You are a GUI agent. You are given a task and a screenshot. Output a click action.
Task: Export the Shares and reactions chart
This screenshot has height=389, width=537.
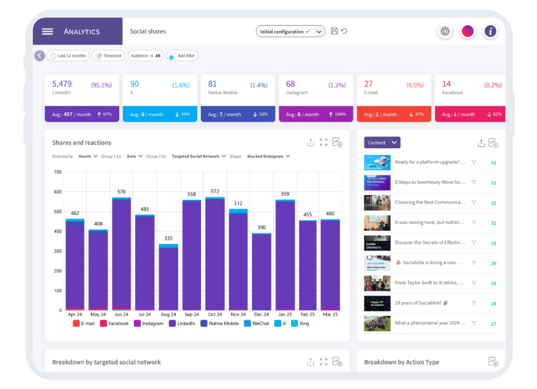[x=310, y=142]
